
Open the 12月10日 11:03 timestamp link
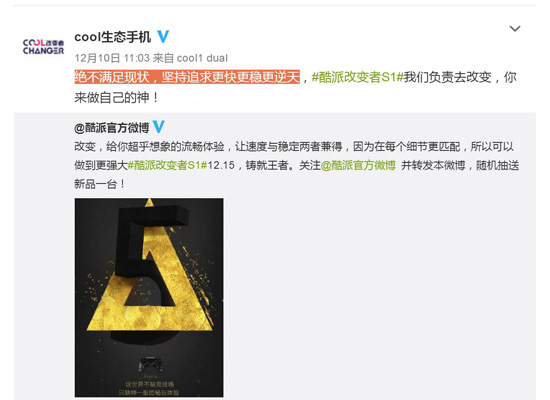112,58
